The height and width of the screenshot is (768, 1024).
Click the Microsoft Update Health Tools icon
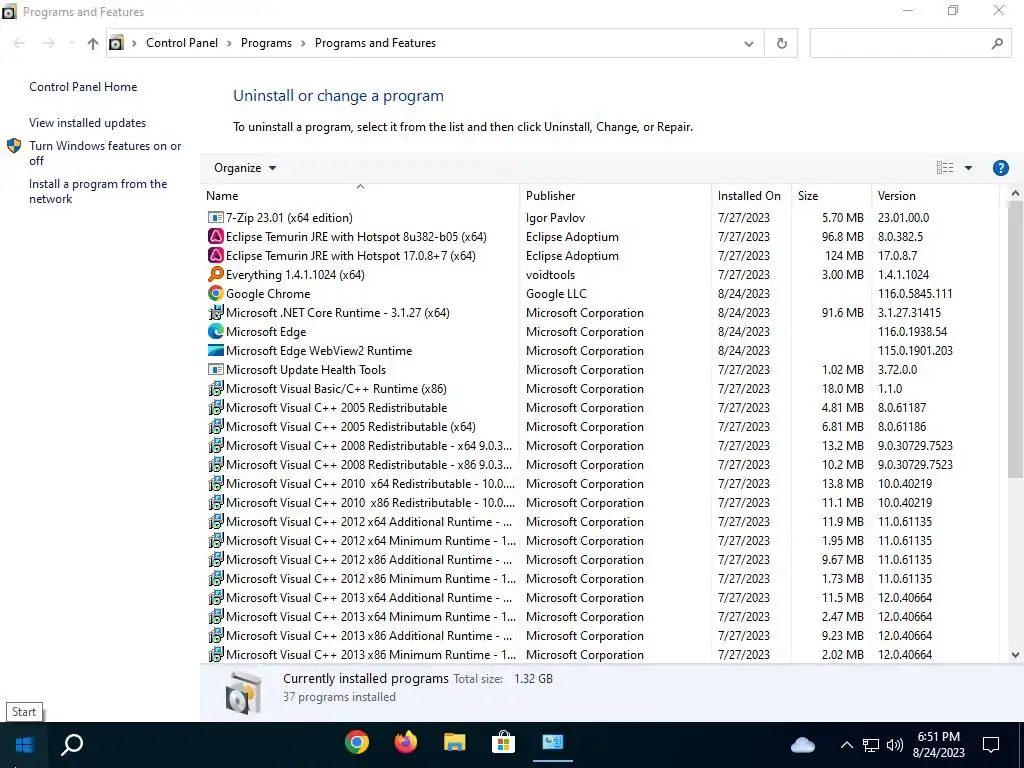coord(216,369)
